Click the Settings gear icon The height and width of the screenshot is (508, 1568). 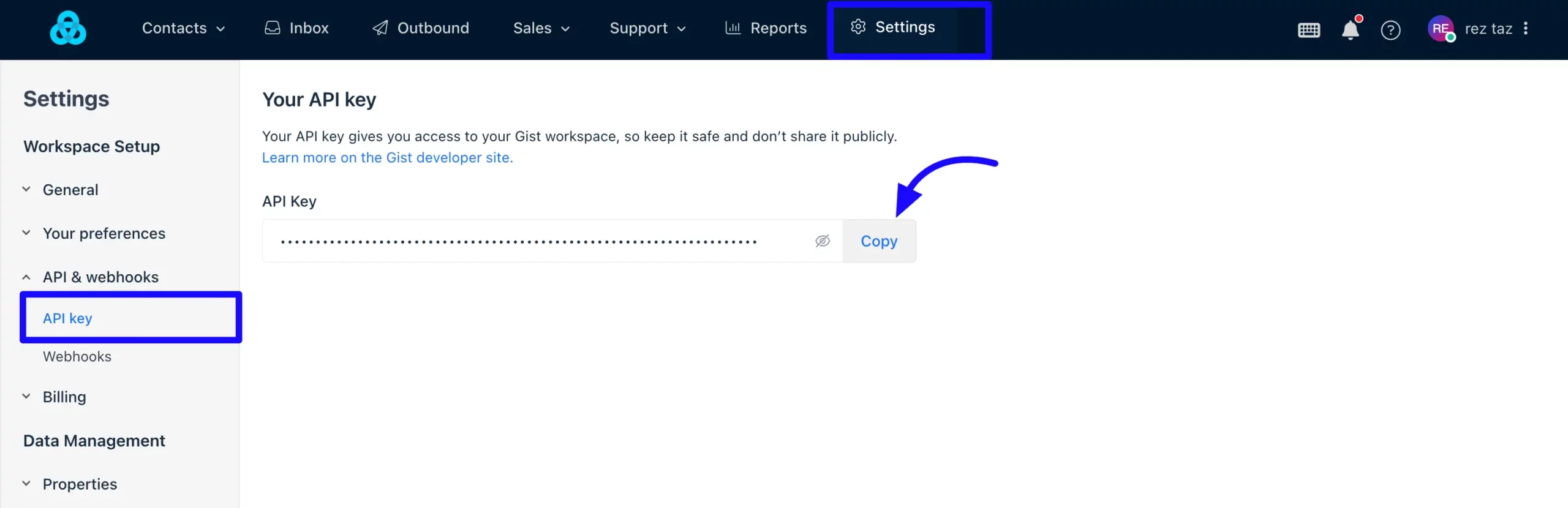pos(858,27)
